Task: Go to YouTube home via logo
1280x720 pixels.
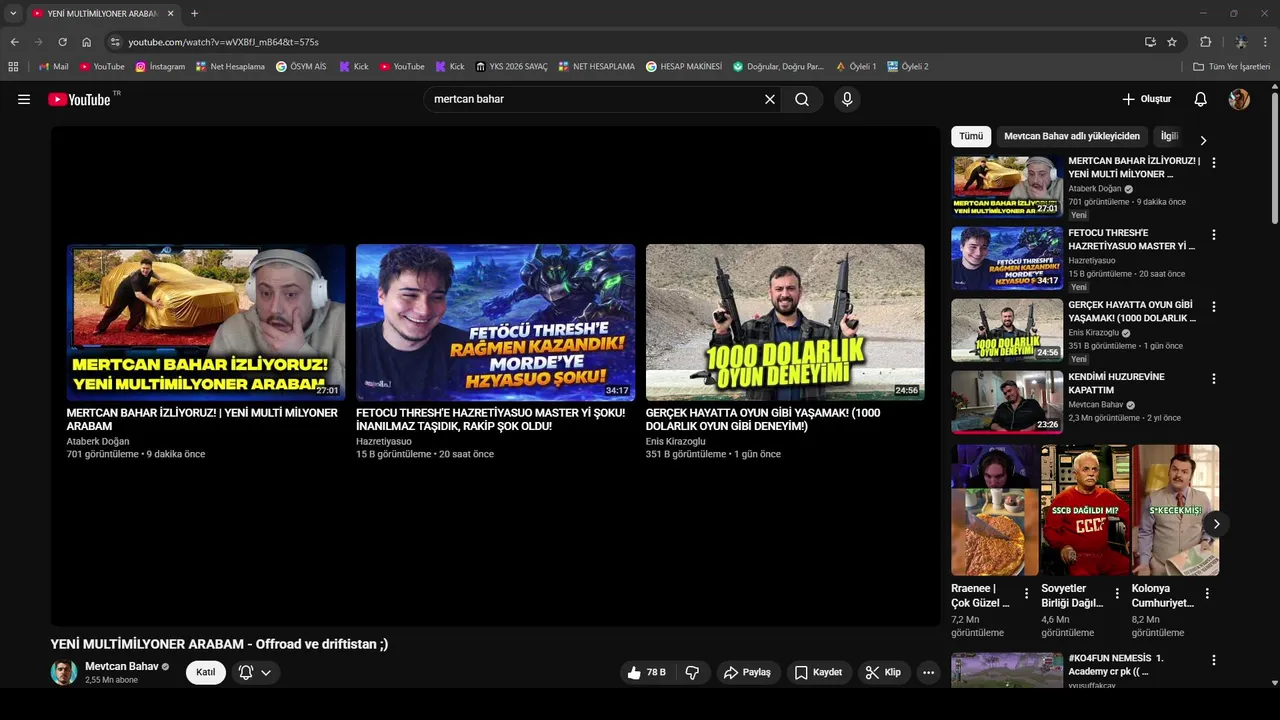Action: (x=79, y=99)
